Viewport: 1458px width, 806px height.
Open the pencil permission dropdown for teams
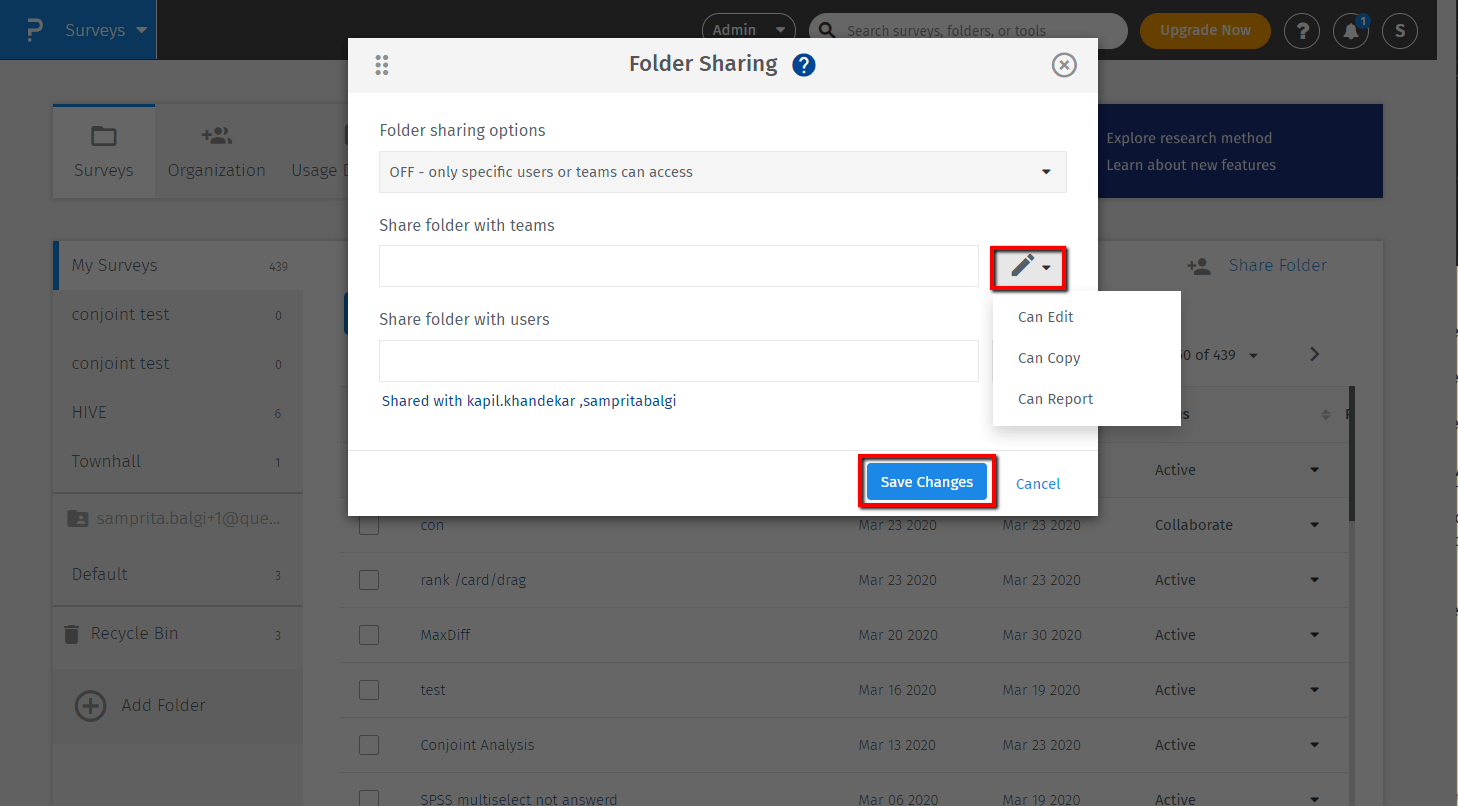point(1029,267)
